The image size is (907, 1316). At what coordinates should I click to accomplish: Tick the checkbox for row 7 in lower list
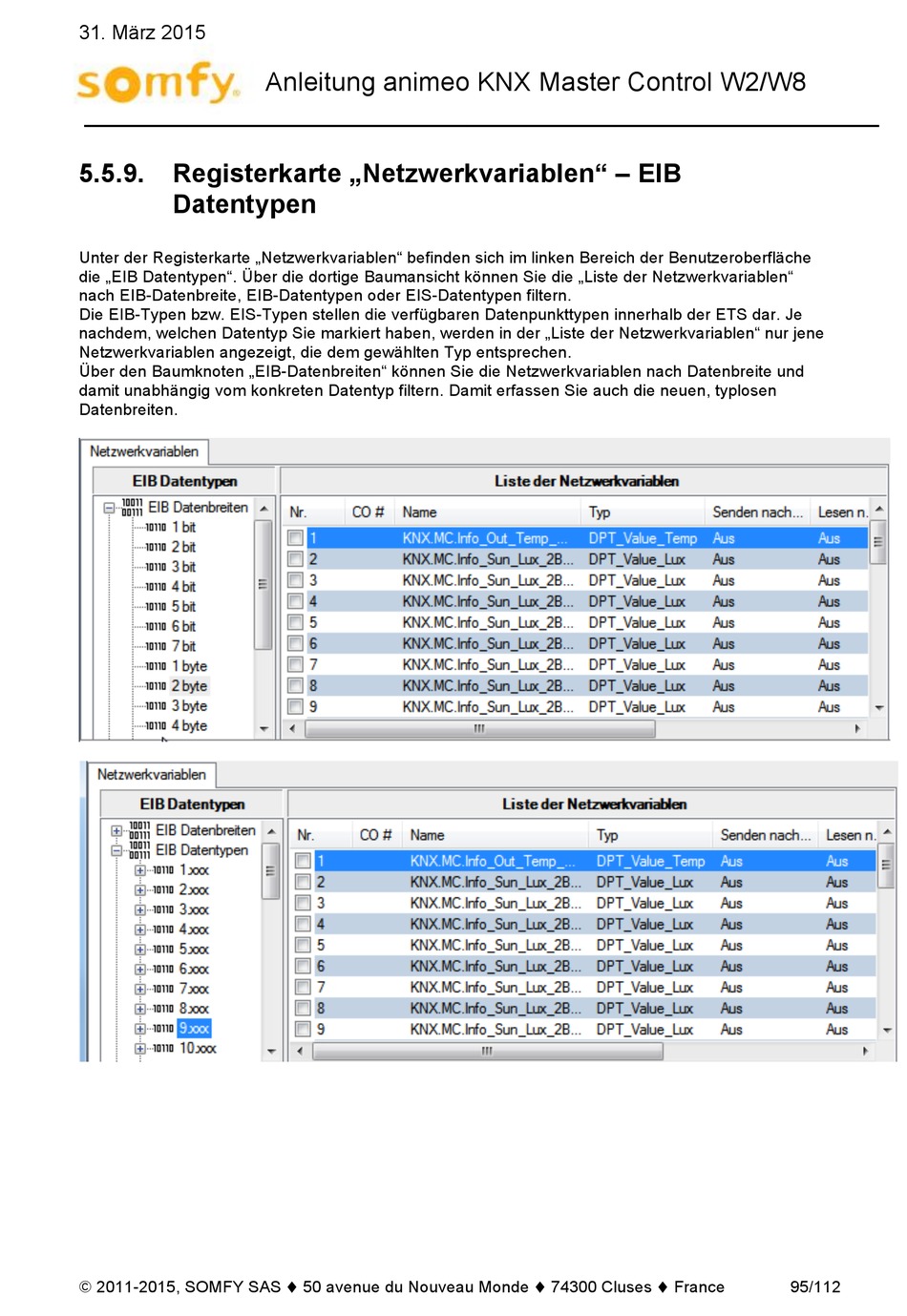coord(304,987)
